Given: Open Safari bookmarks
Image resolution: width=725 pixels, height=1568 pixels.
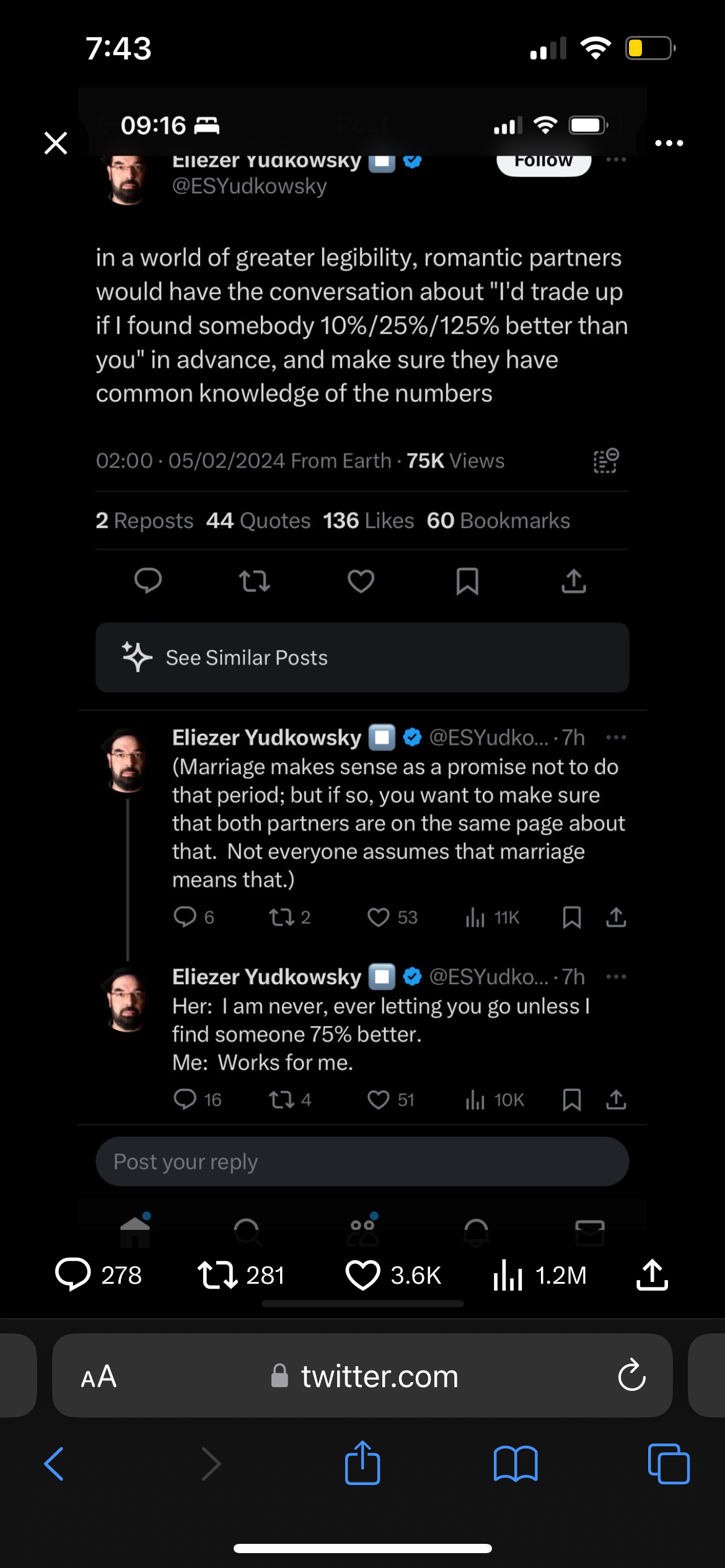Looking at the screenshot, I should click(x=516, y=1463).
